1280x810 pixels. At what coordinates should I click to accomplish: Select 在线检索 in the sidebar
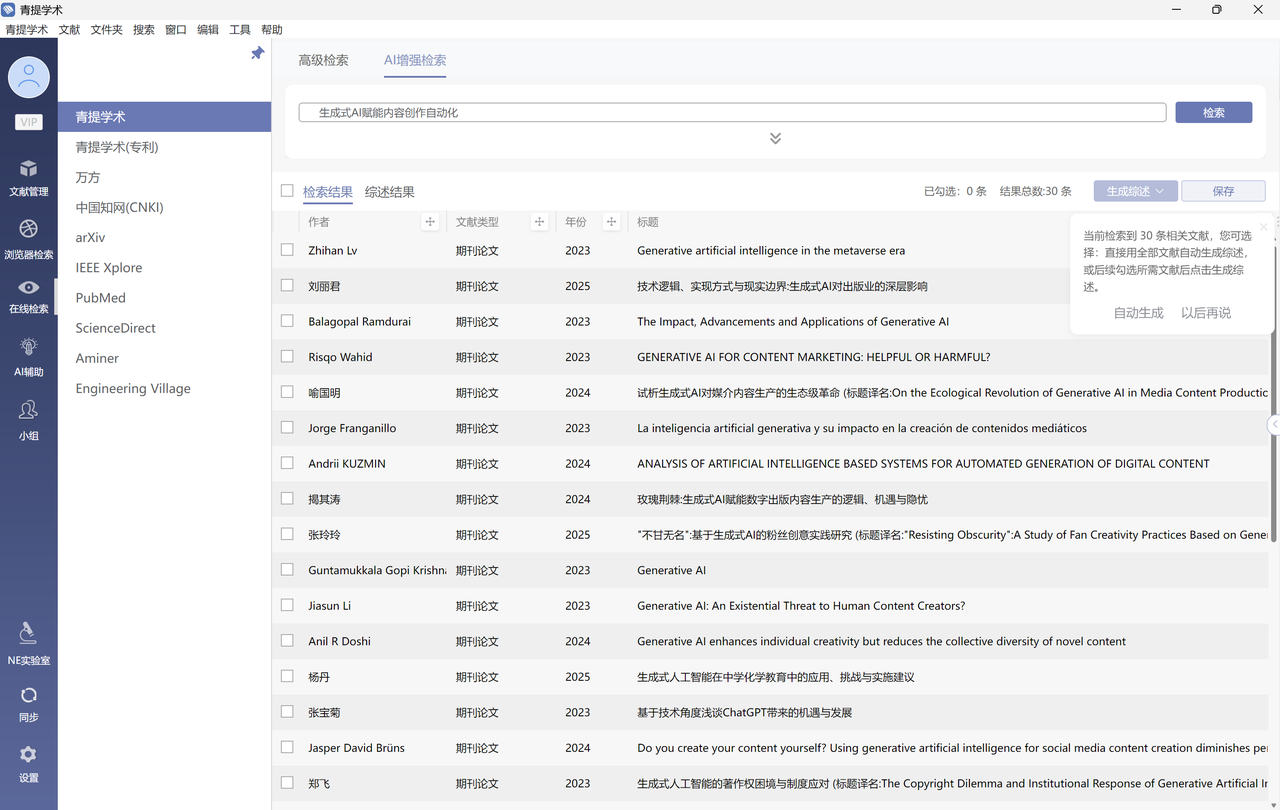29,297
